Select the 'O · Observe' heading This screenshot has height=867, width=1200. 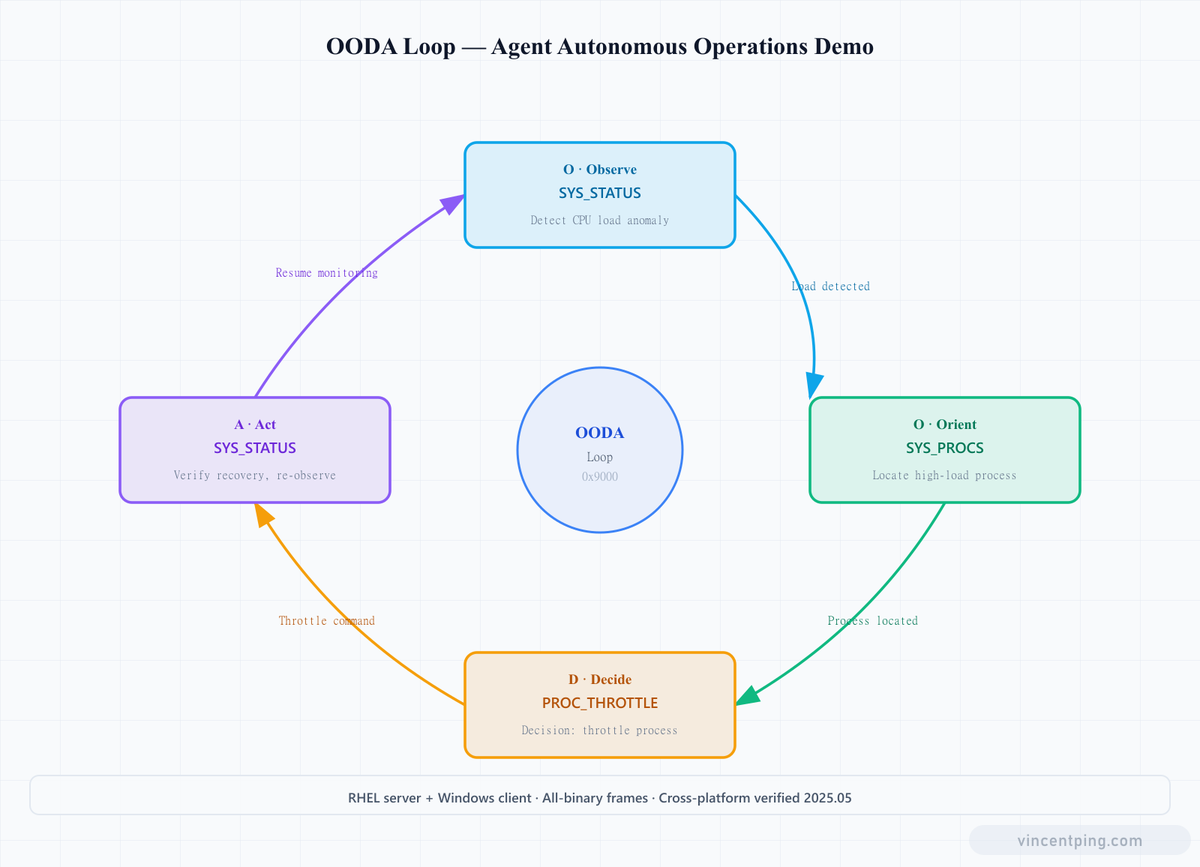coord(600,170)
